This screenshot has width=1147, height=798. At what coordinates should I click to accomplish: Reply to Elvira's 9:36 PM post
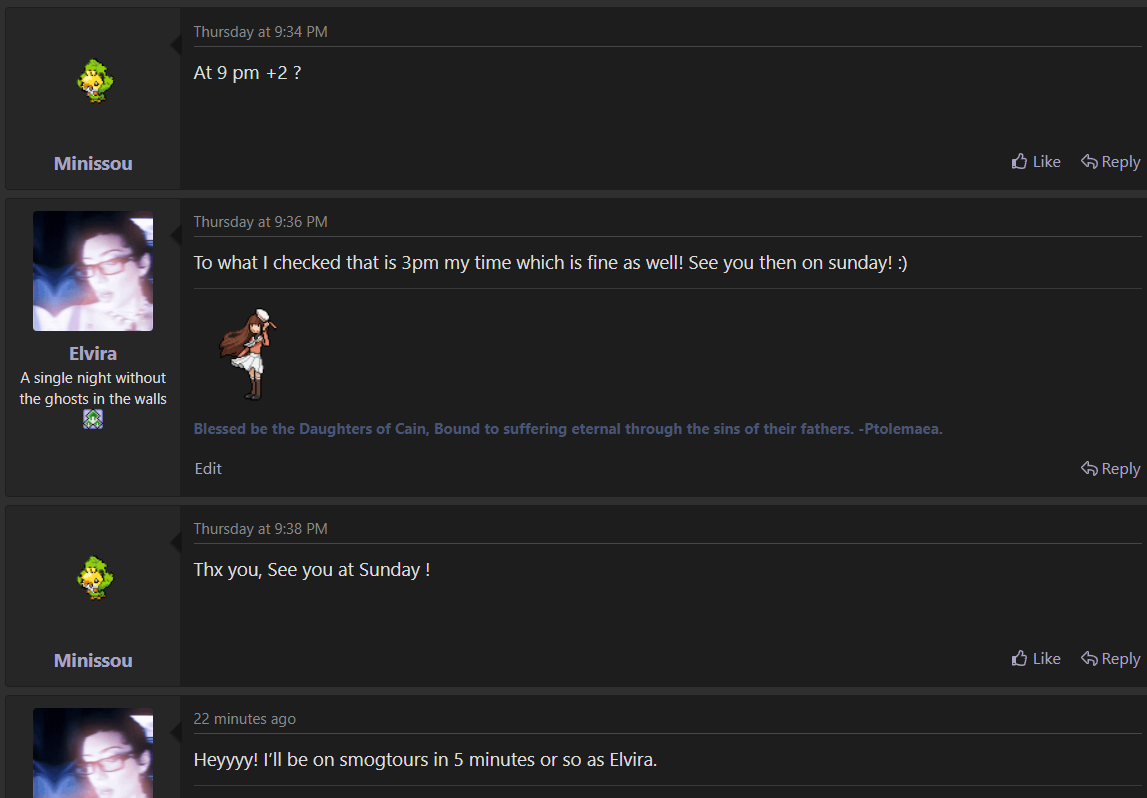(1110, 469)
